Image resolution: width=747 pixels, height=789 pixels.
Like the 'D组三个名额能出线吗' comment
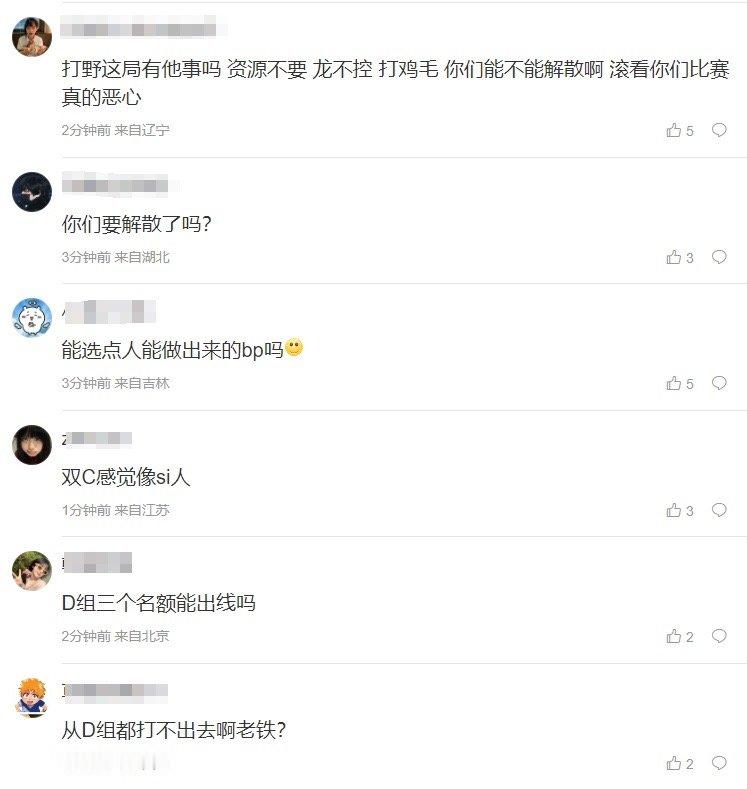pos(680,637)
